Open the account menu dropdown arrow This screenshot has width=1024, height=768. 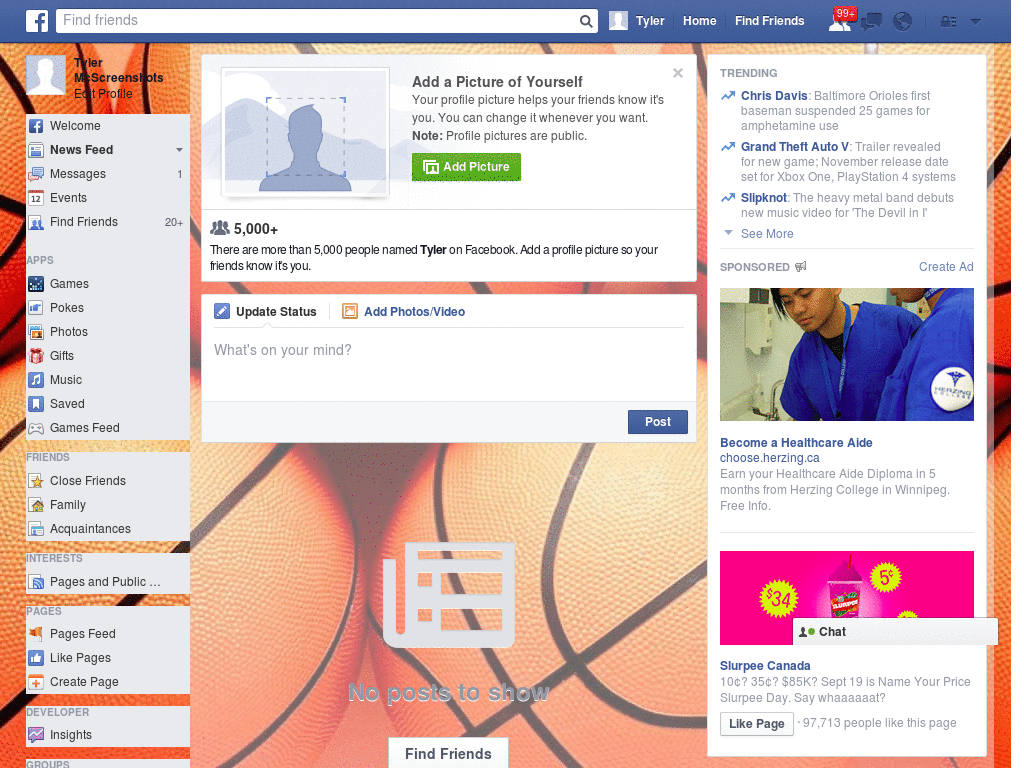pyautogui.click(x=976, y=22)
